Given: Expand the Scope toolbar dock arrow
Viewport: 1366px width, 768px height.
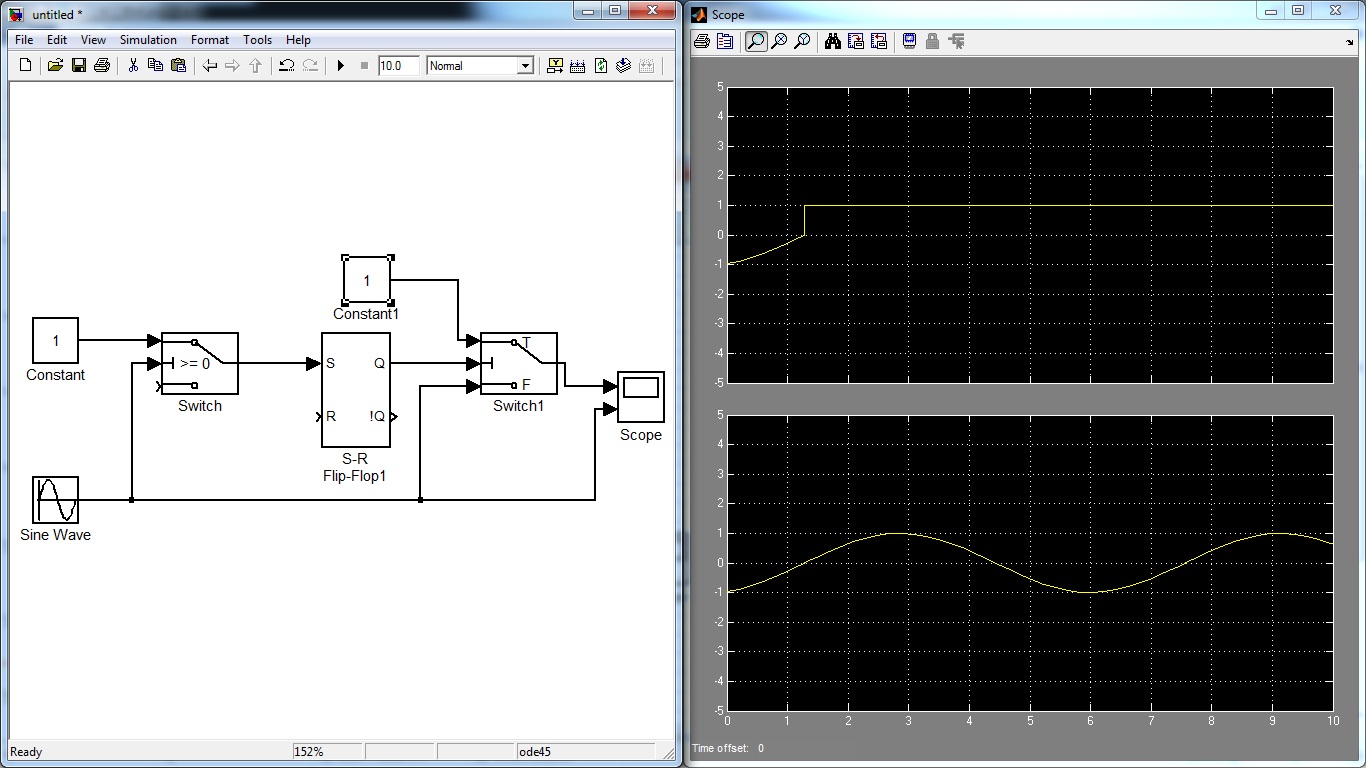Looking at the screenshot, I should pyautogui.click(x=1350, y=42).
